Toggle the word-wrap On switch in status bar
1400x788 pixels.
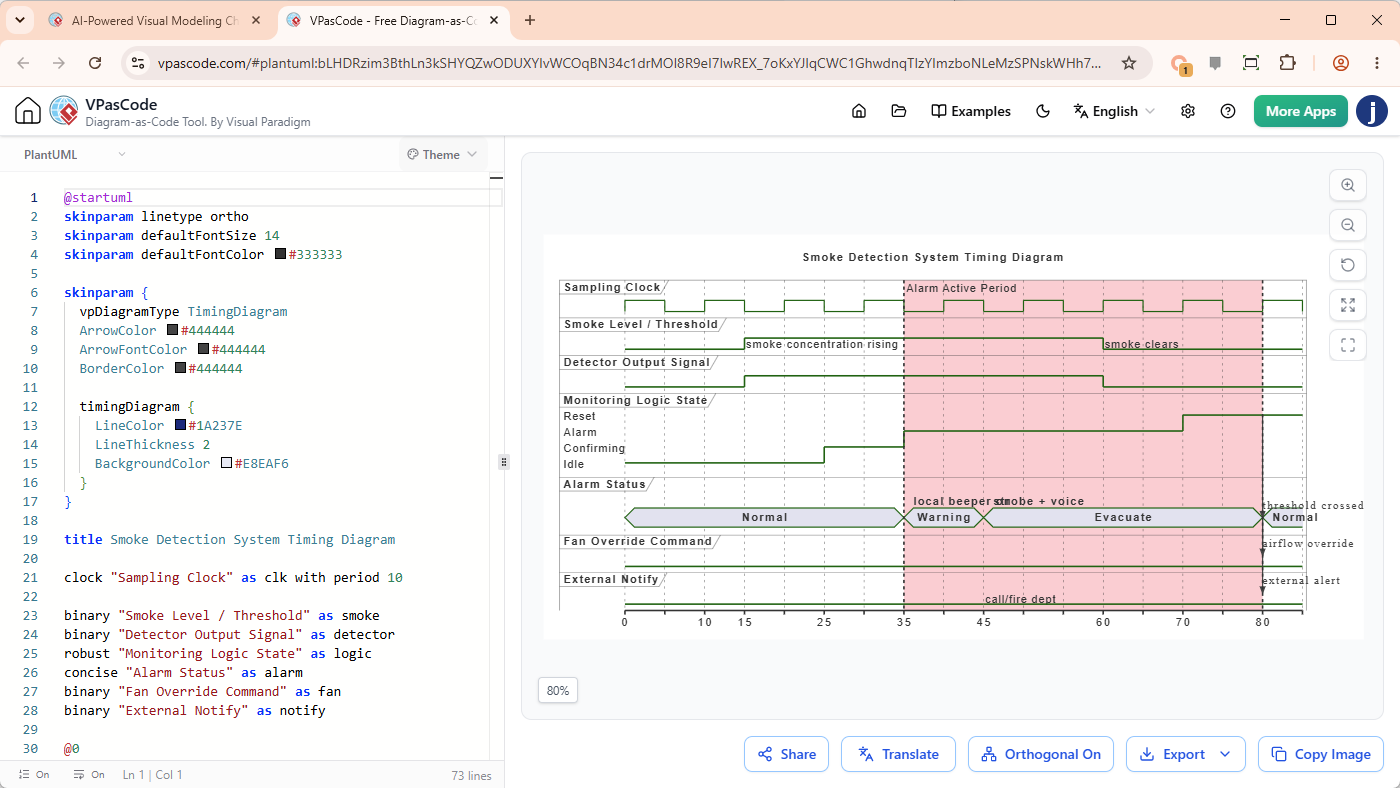pos(89,775)
